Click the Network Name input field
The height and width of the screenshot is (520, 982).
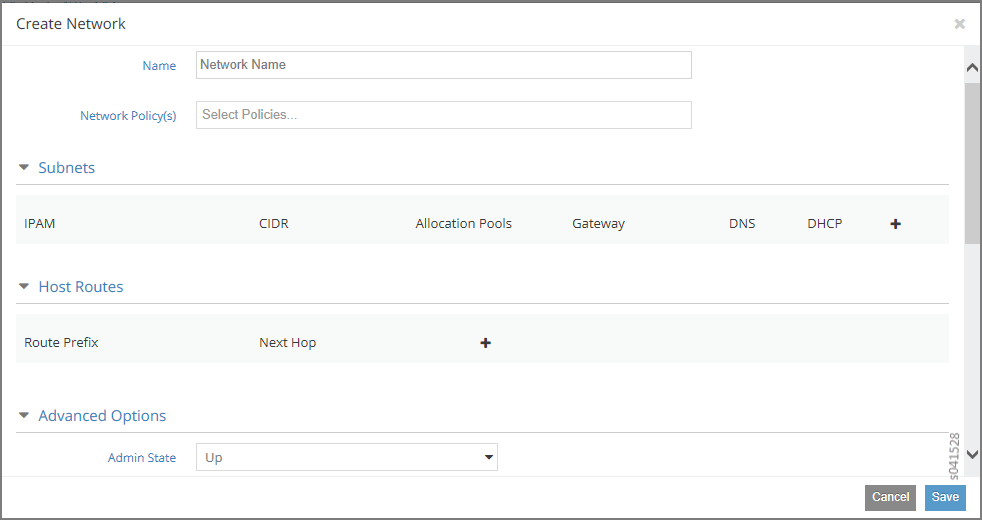pyautogui.click(x=443, y=65)
